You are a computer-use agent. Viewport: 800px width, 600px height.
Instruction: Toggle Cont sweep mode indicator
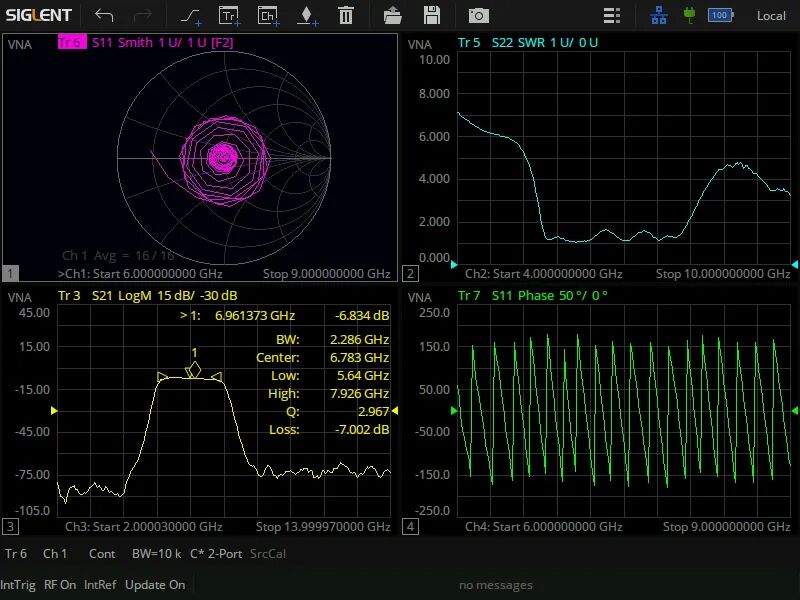pyautogui.click(x=102, y=554)
